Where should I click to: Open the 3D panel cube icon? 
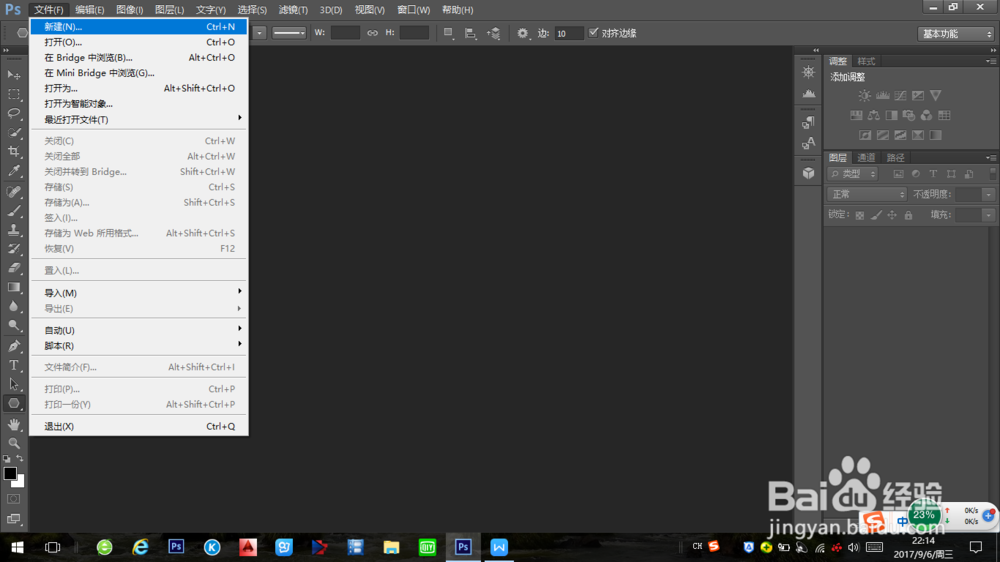808,173
